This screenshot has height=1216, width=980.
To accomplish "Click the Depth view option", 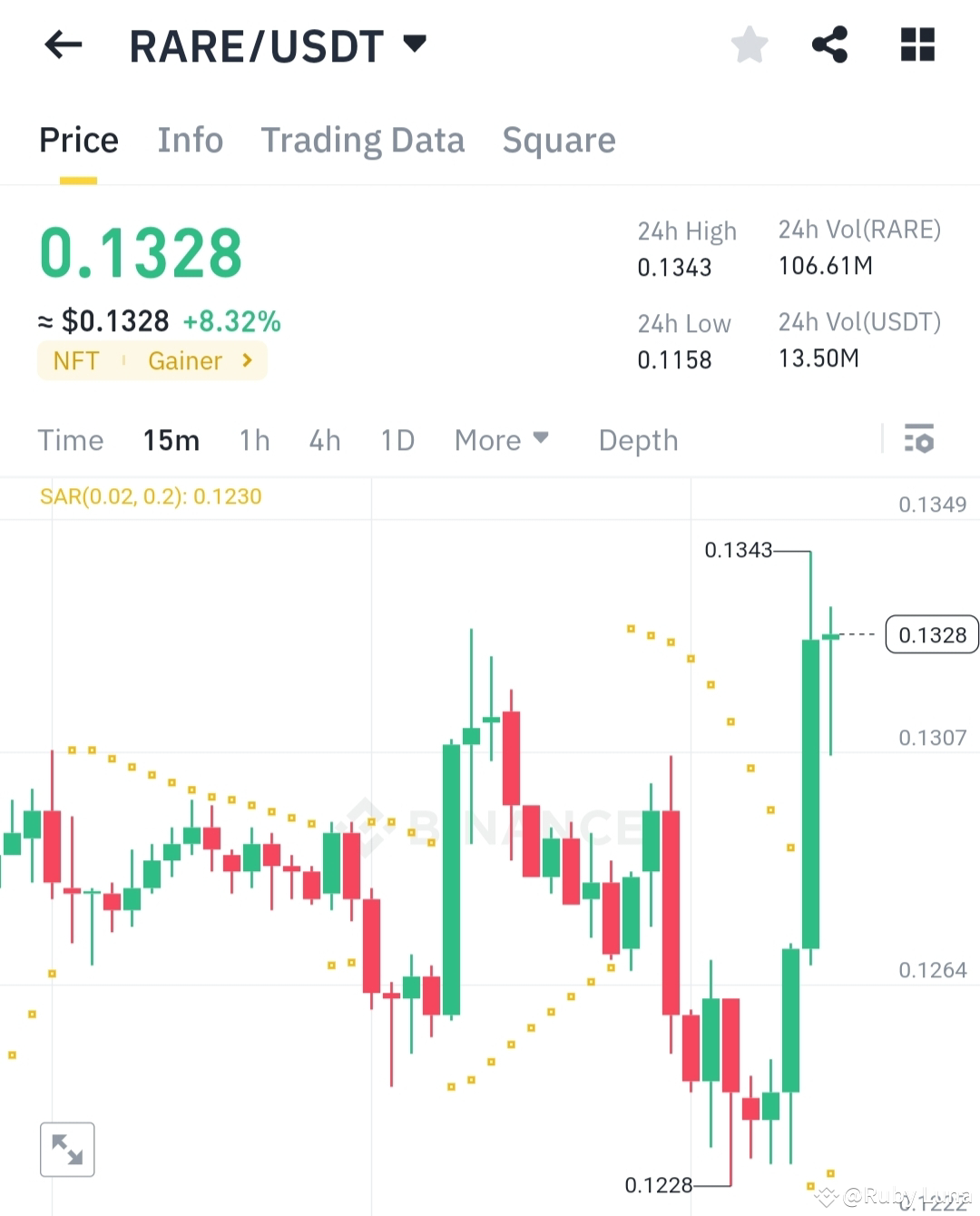I will click(x=638, y=440).
